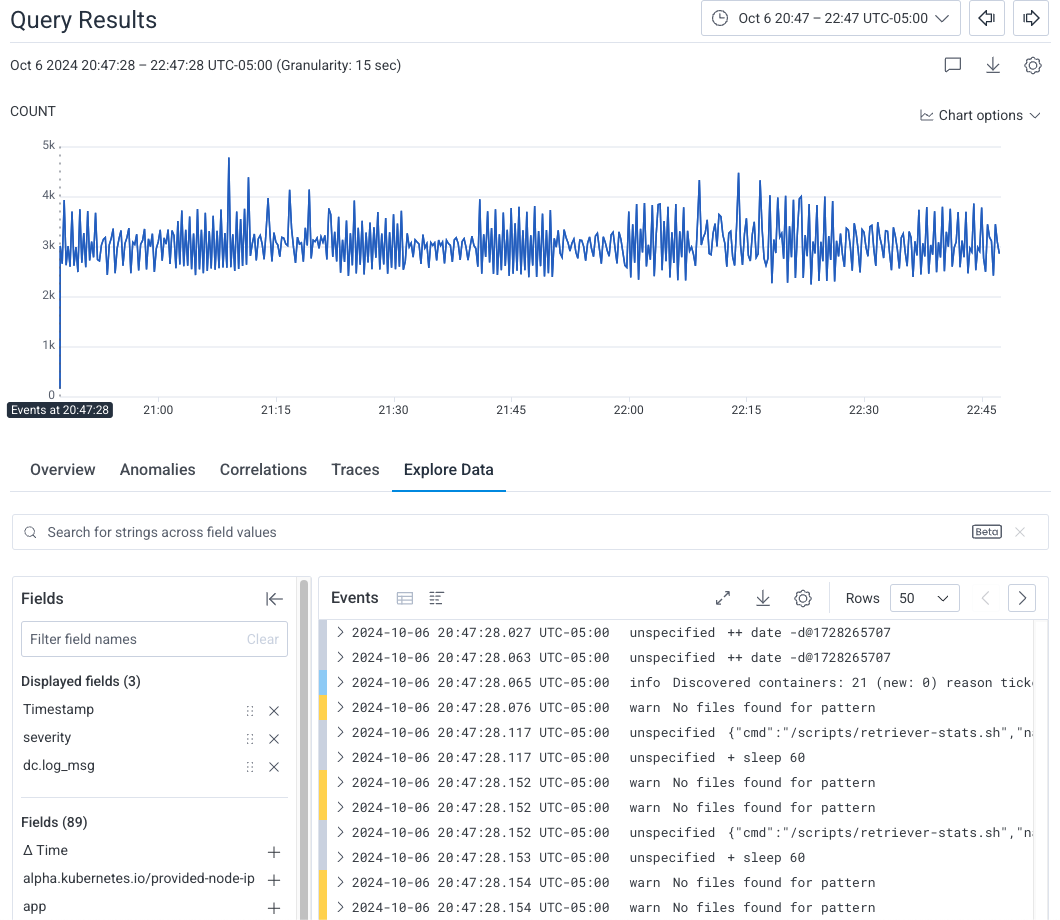1060x920 pixels.
Task: Shift the time range backward
Action: click(986, 18)
